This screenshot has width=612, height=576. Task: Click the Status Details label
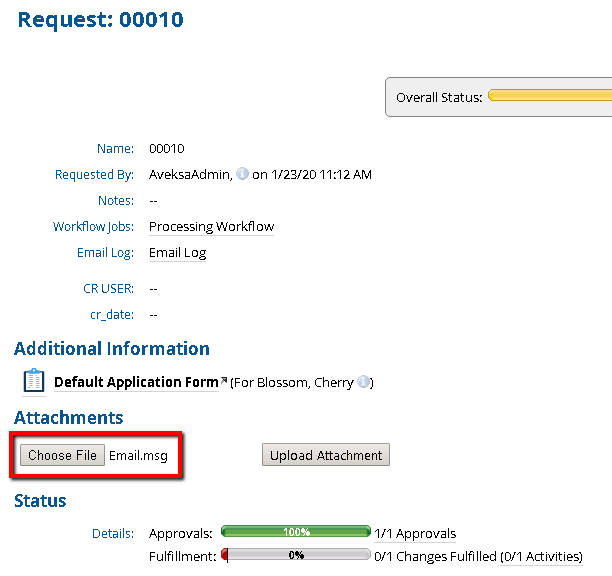coord(112,534)
